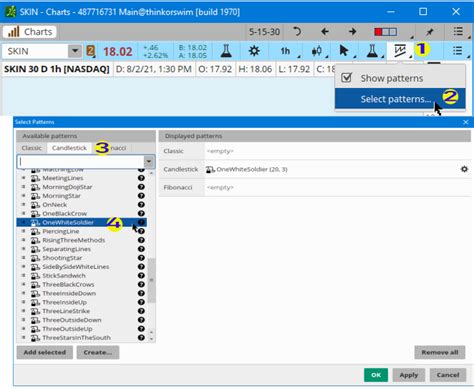474x389 pixels.
Task: Select OneBlackCrow pattern row
Action: click(x=82, y=213)
